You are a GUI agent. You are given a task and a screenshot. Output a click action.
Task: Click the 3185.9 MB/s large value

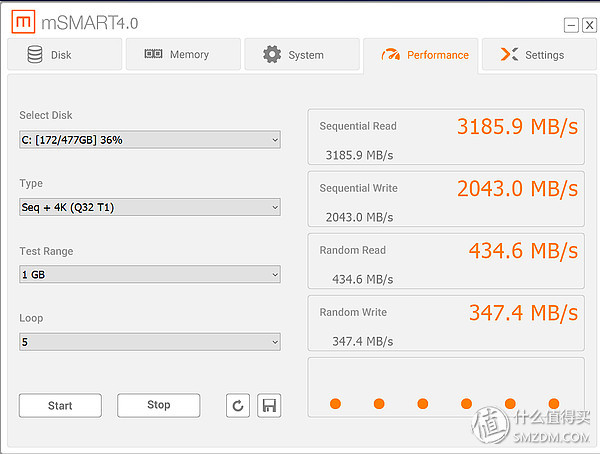tap(517, 127)
